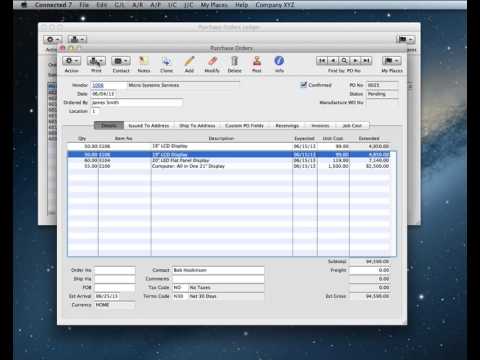Open the Job Cost tab
Viewport: 480px width, 360px height.
352,126
